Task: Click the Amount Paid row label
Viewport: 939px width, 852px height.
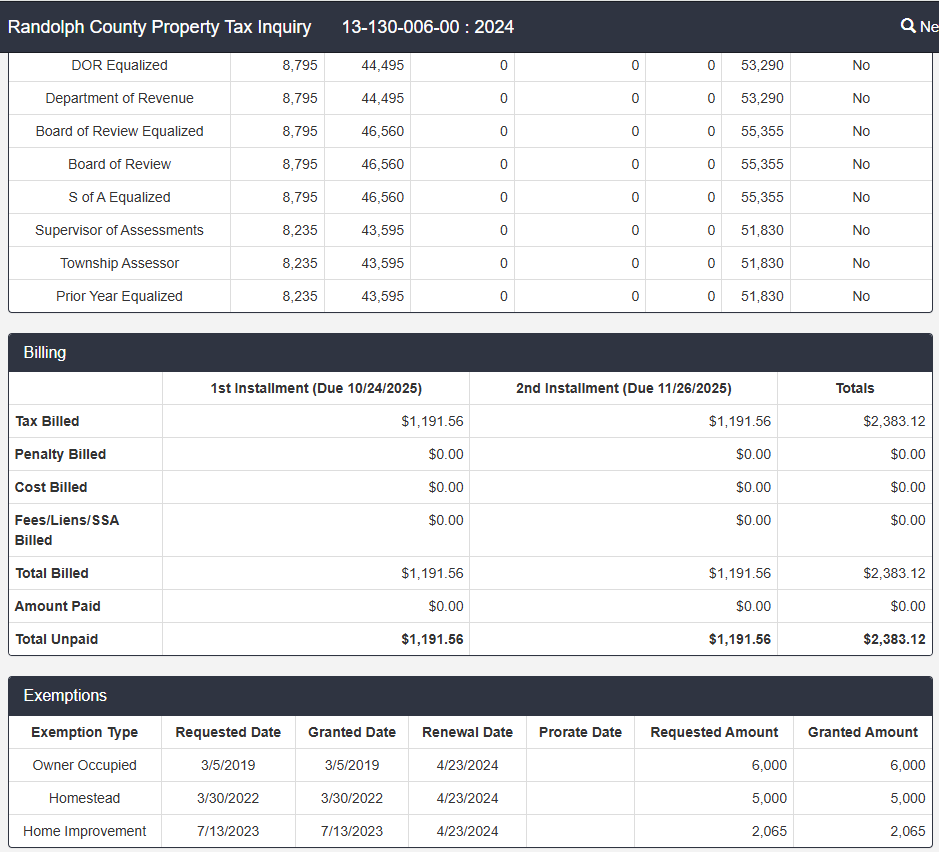Action: coord(57,606)
